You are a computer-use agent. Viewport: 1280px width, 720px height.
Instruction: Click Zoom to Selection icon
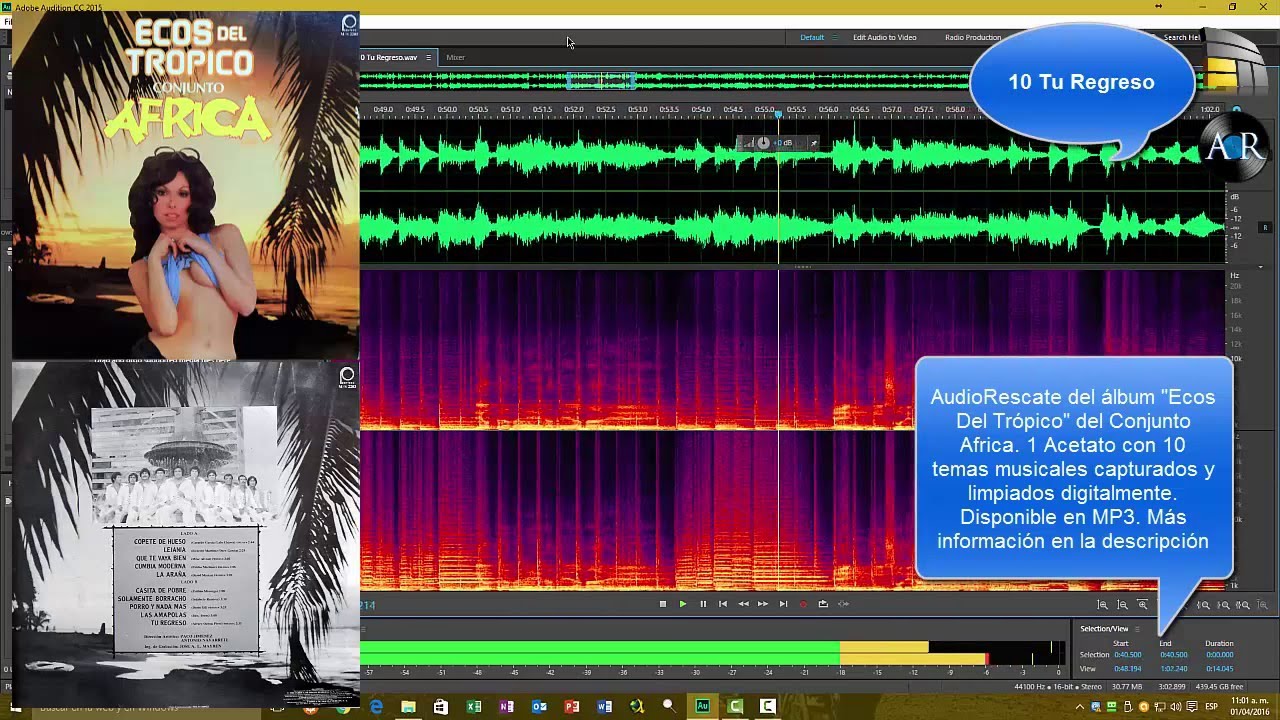pos(1243,605)
